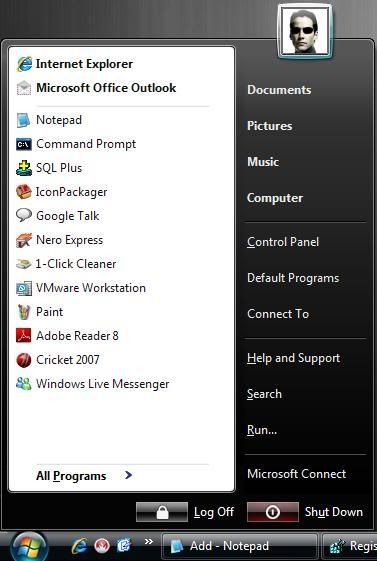Click the Google Talk text label
377x561 pixels.
pos(68,216)
